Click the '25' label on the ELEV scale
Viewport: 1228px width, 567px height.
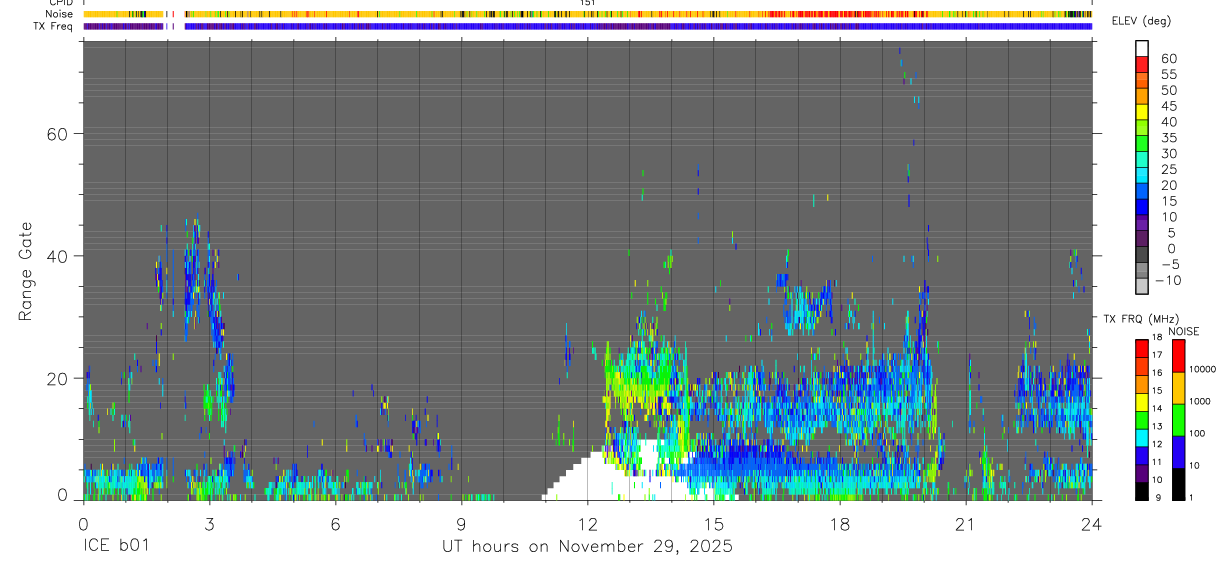pos(1168,169)
